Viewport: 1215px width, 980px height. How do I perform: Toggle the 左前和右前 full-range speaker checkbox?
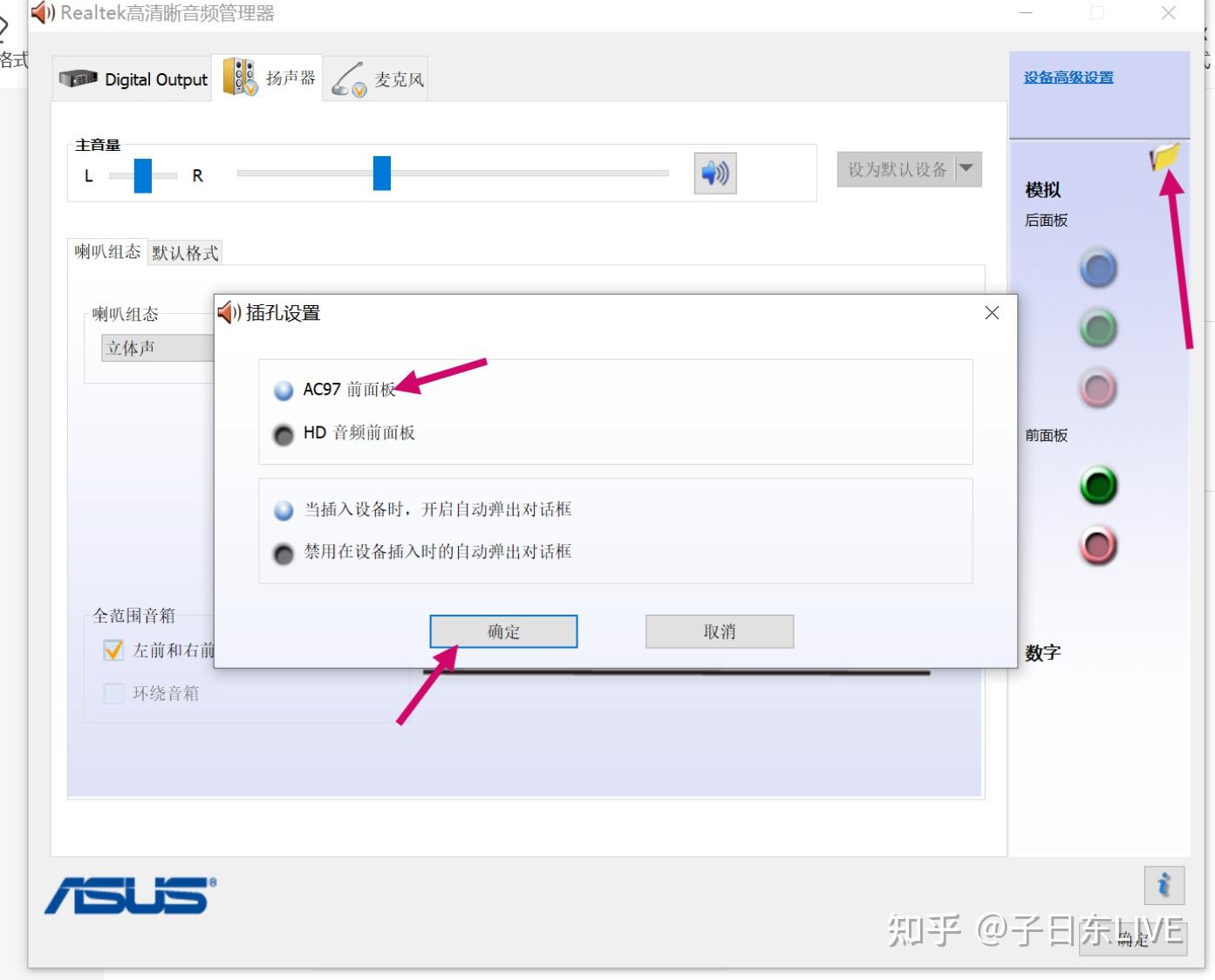[113, 650]
